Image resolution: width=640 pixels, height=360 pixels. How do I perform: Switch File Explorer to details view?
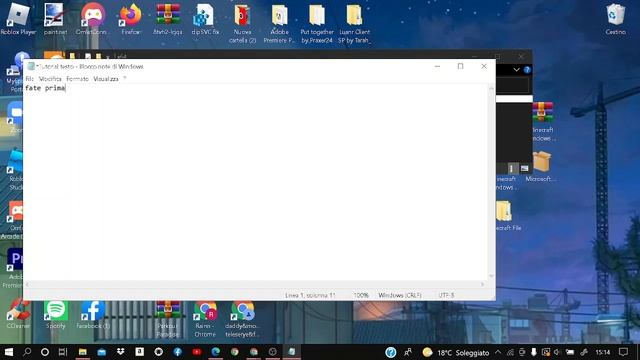[x=511, y=168]
